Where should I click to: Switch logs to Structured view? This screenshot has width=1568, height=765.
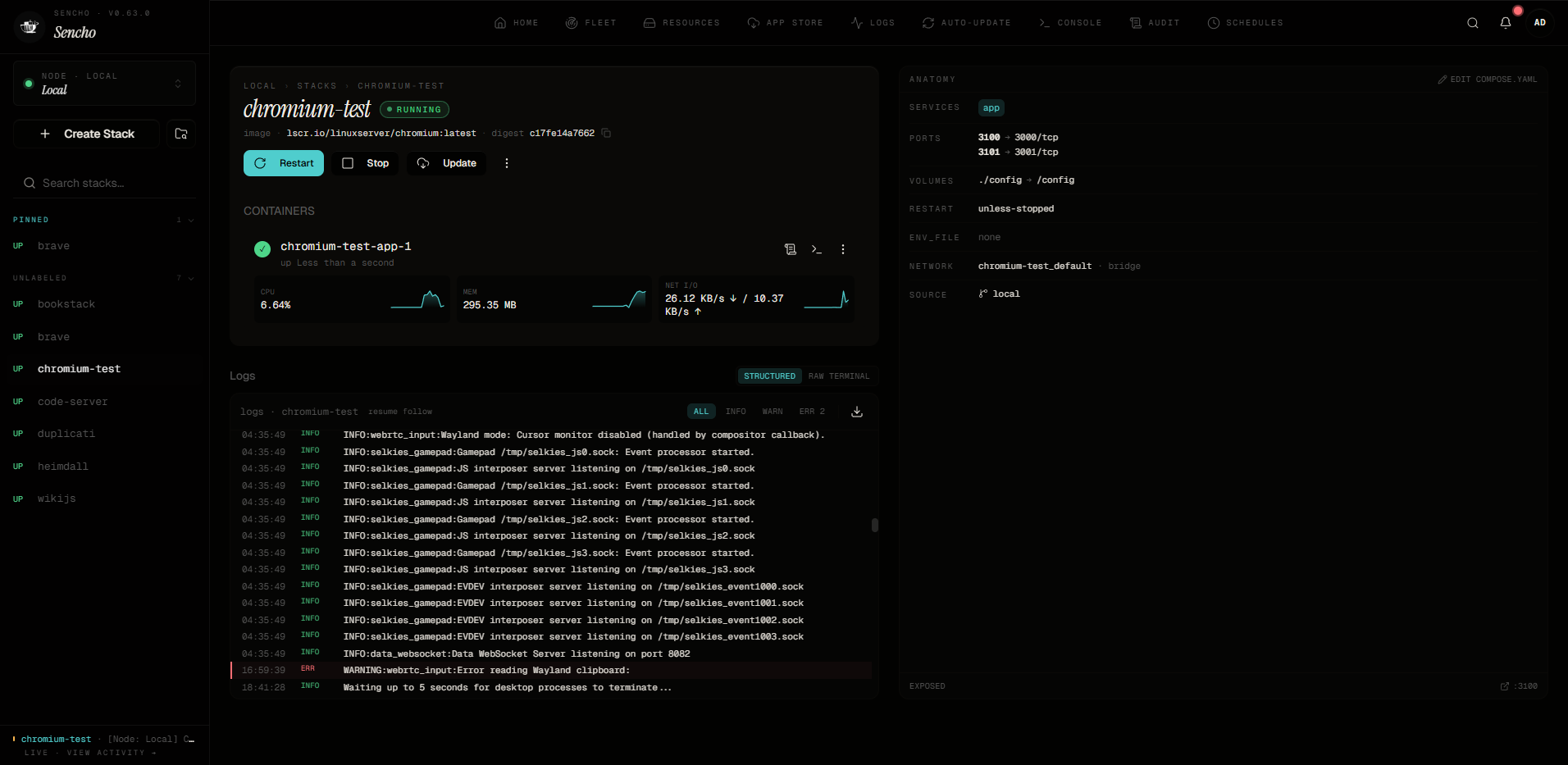[769, 376]
